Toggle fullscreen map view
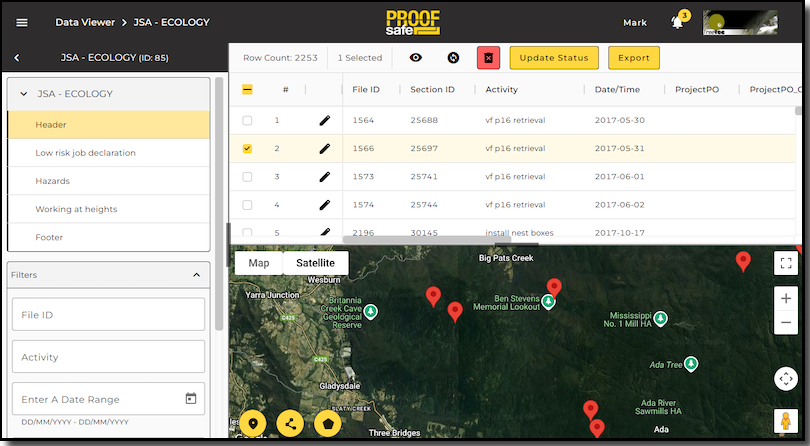The height and width of the screenshot is (446, 810). tap(785, 263)
